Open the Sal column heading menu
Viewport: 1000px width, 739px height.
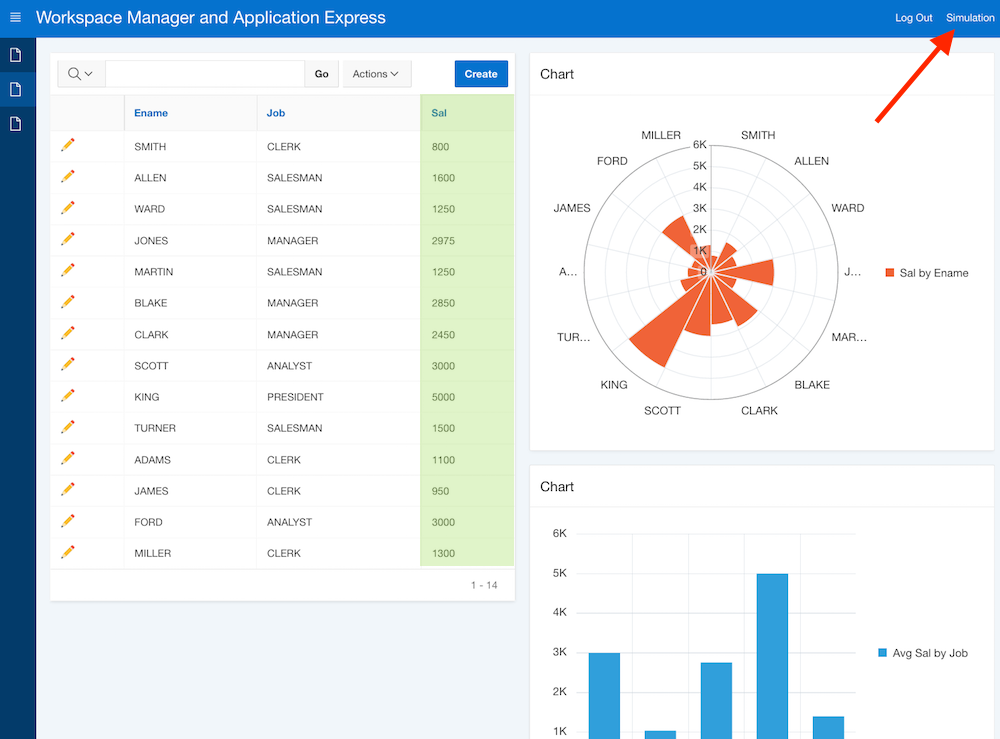tap(438, 113)
